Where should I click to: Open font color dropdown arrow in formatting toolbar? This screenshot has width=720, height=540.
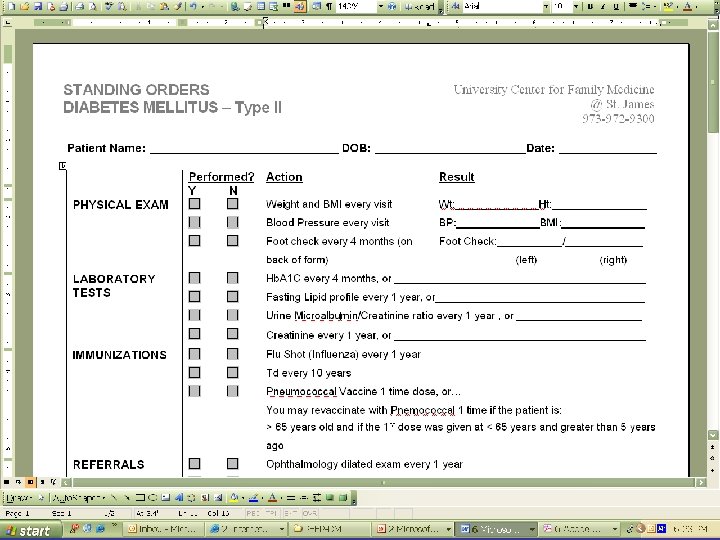click(x=696, y=6)
